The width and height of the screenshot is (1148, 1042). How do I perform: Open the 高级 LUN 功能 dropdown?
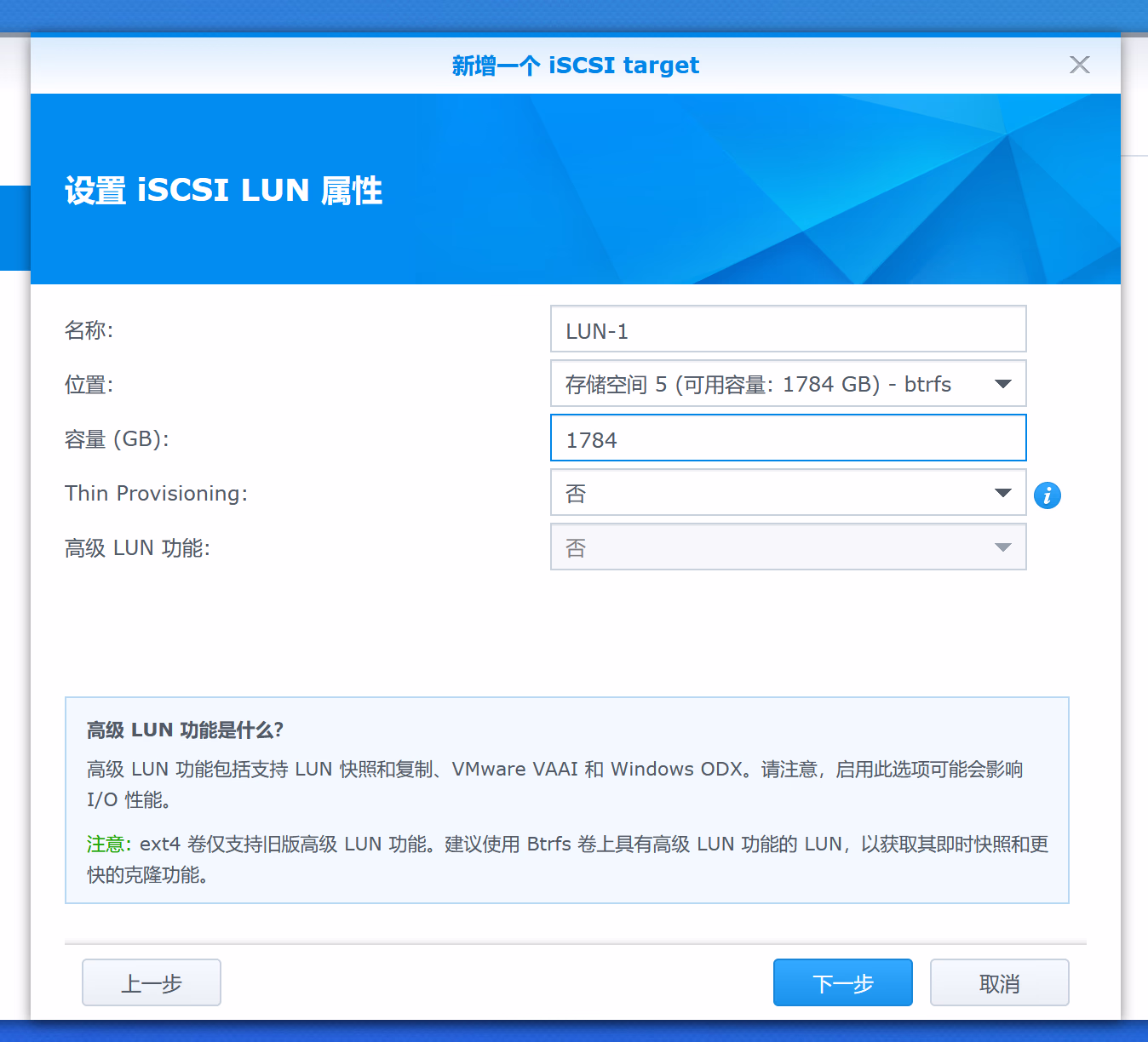(788, 547)
